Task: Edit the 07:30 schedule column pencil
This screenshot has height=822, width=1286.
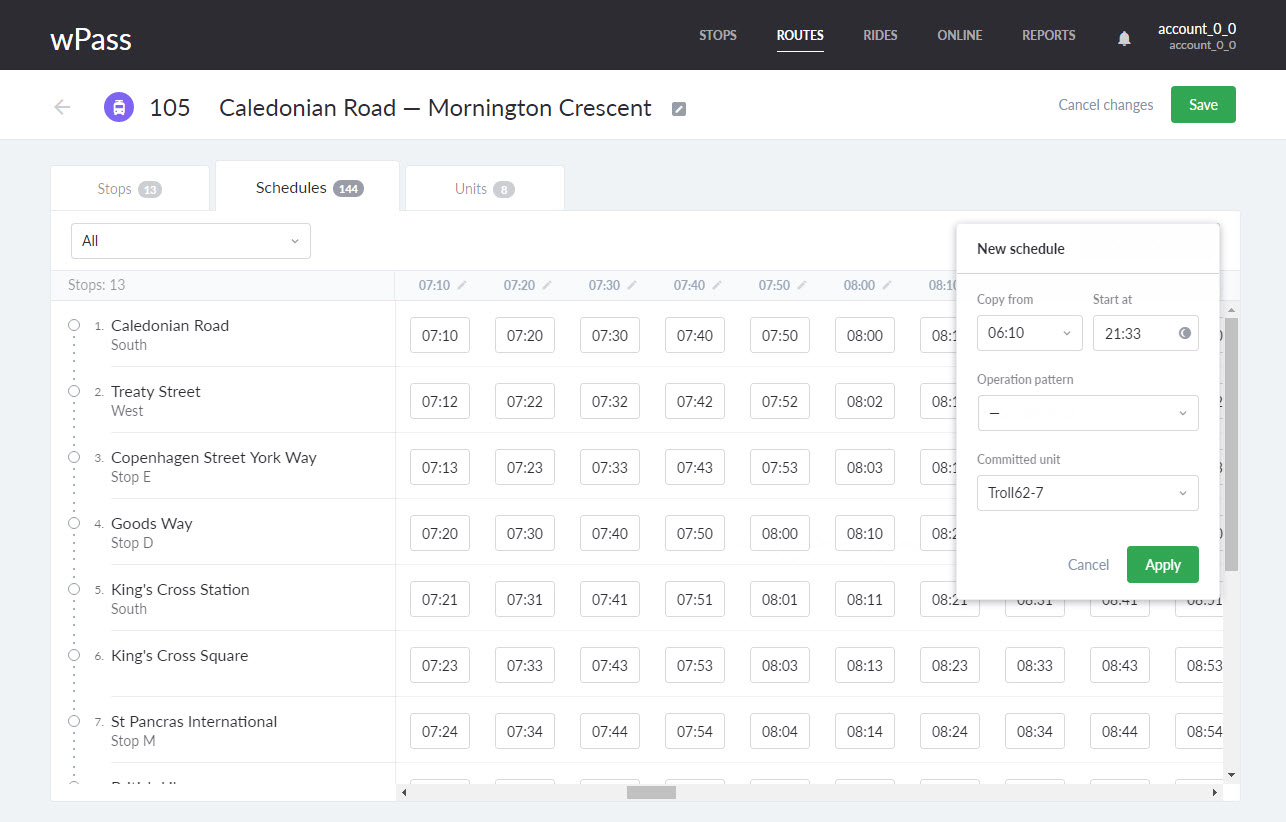Action: coord(632,286)
